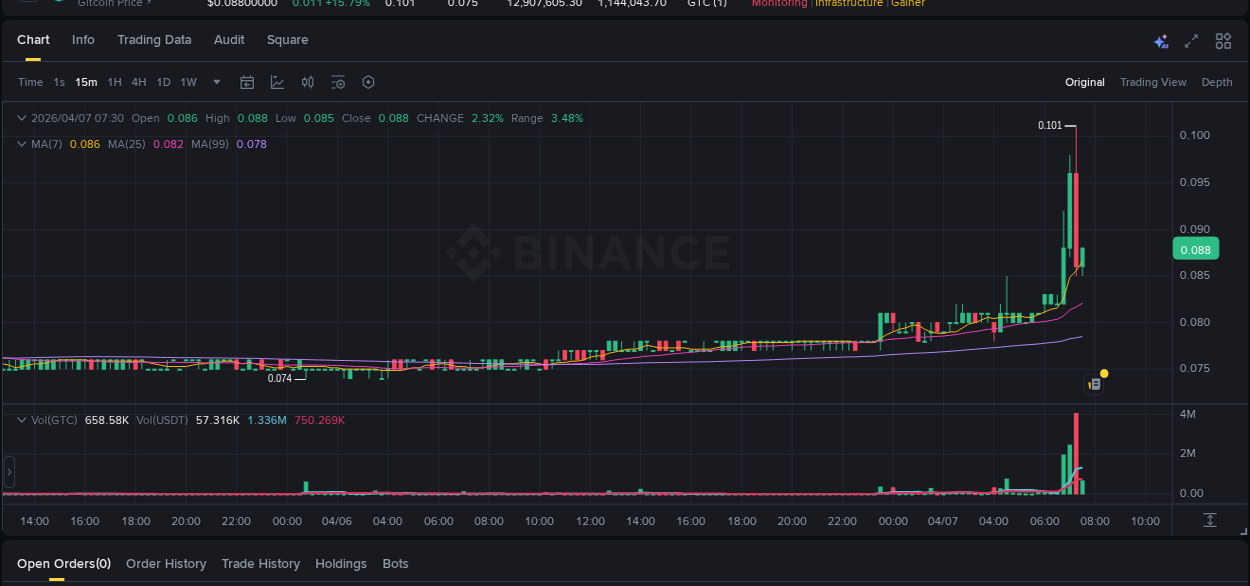Click the chart preferences hexagon icon
1250x586 pixels.
(x=368, y=82)
